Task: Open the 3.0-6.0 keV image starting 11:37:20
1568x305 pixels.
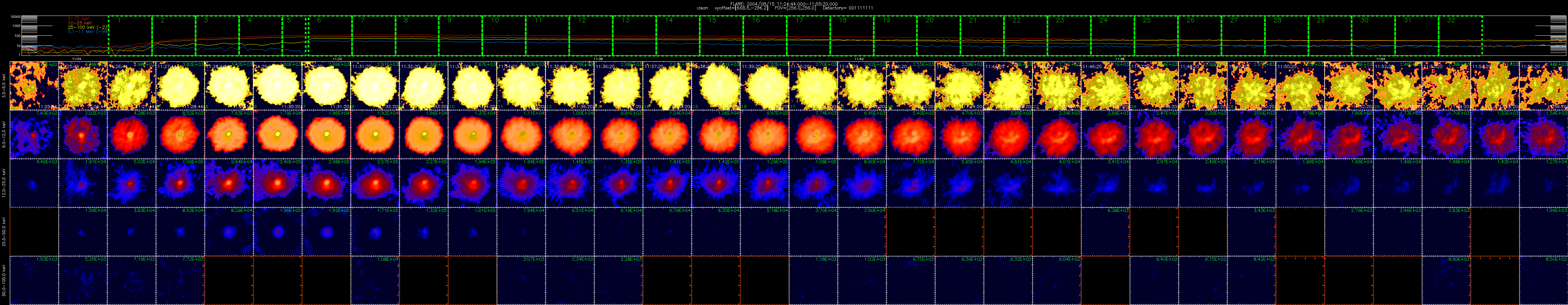Action: (668, 86)
